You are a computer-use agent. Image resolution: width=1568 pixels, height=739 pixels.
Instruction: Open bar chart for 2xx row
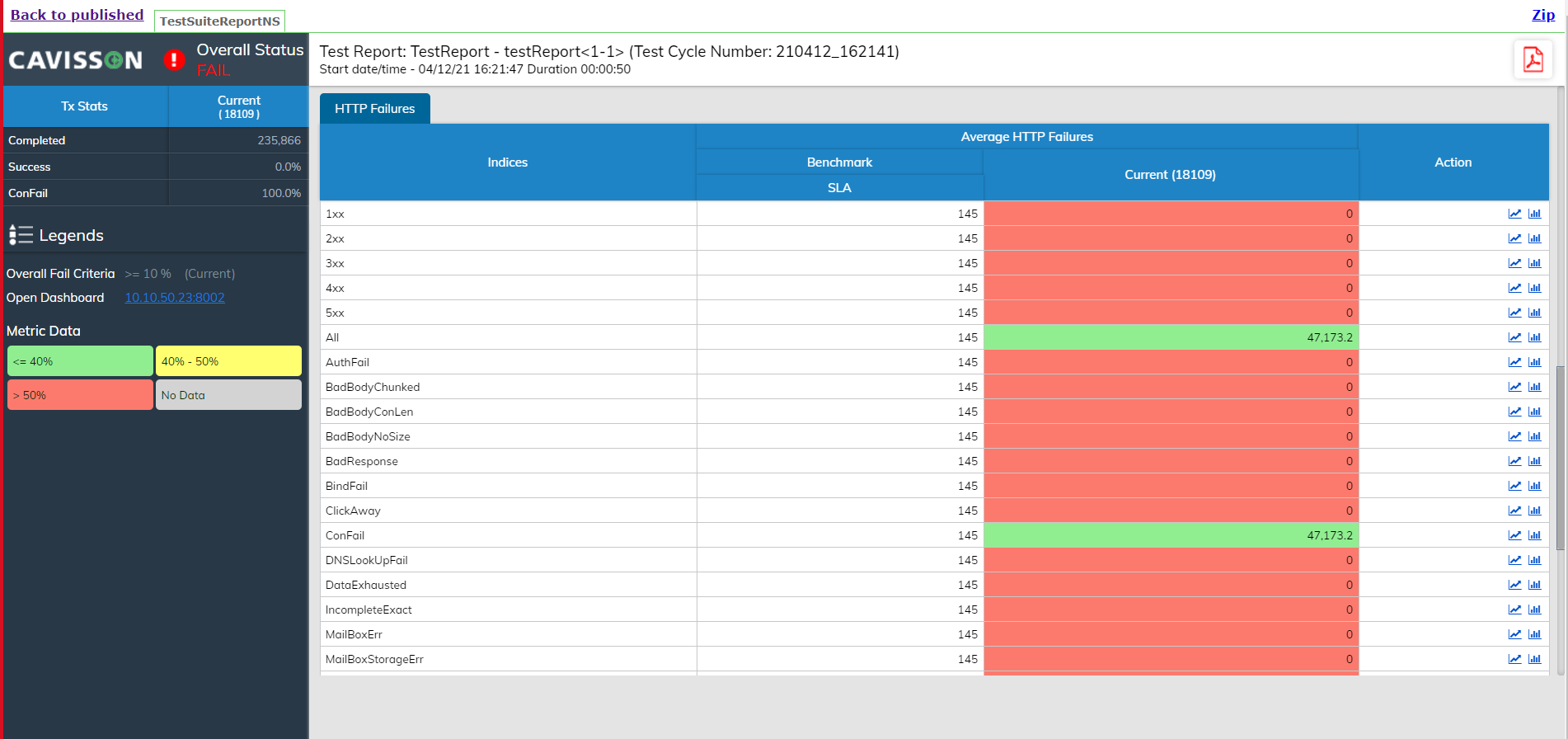point(1534,238)
